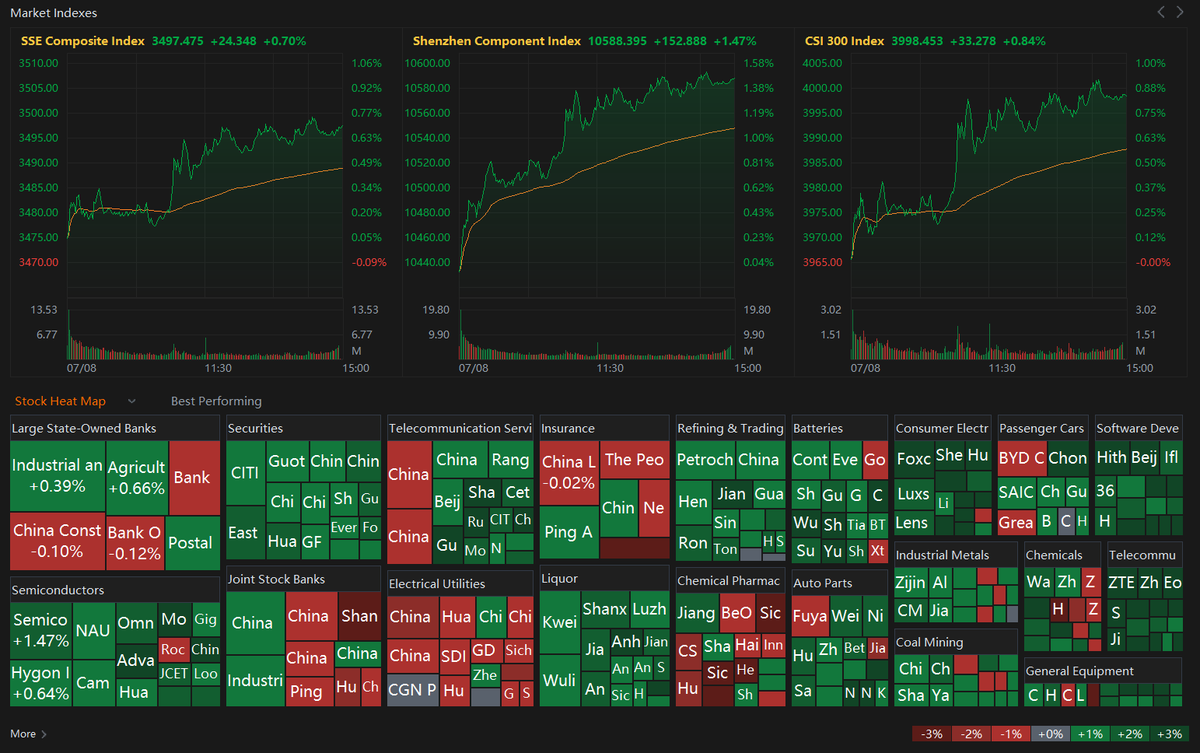The height and width of the screenshot is (753, 1200).
Task: Click the Semico +1.47% tile
Action: 41,630
